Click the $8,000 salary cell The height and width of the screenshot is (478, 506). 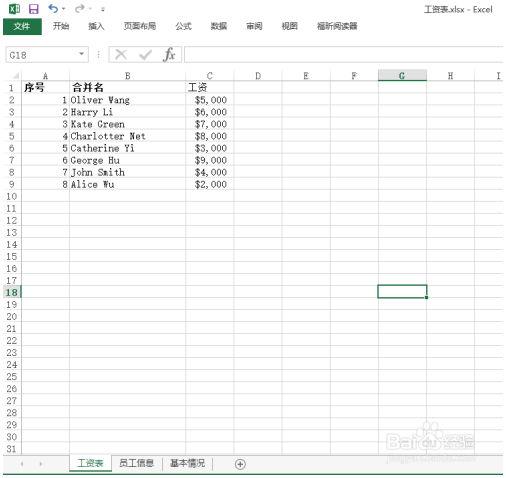(x=210, y=136)
